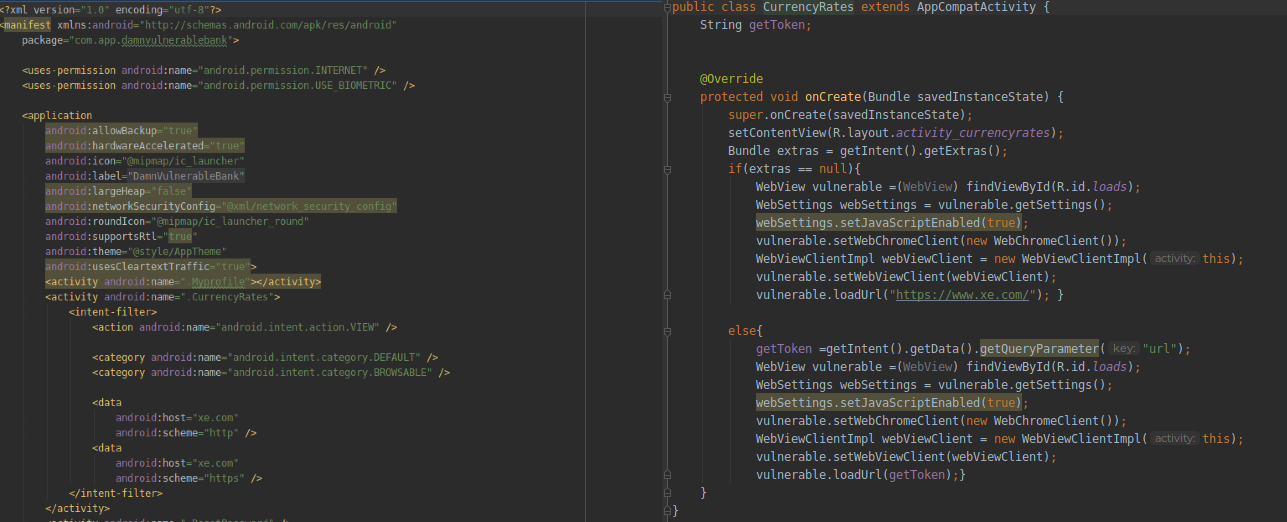
Task: Click the android:scheme https attribute
Action: tap(190, 478)
